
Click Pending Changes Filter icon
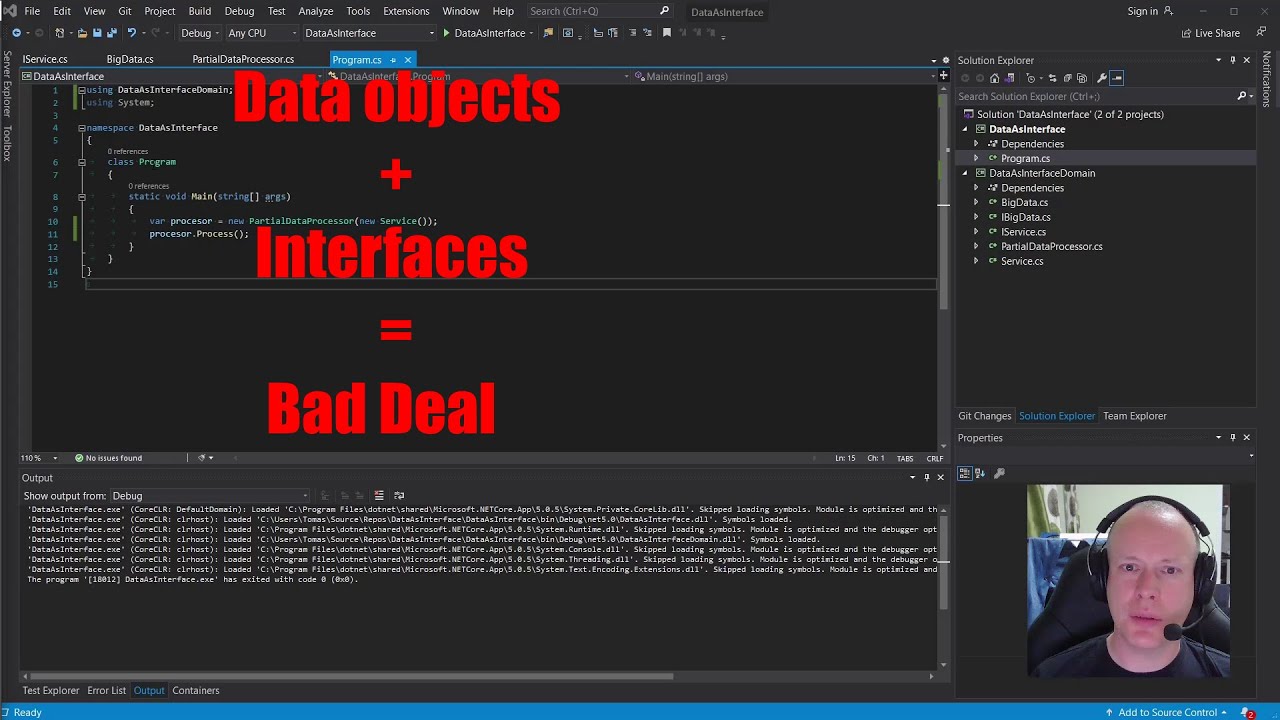point(1031,78)
